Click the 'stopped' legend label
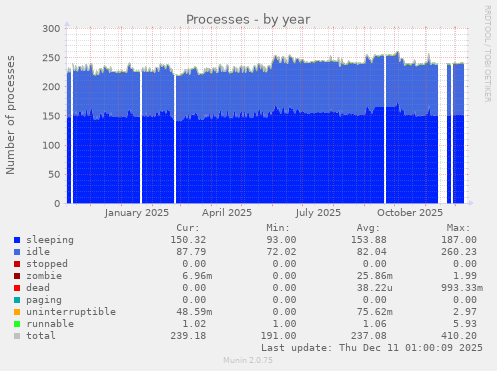This screenshot has width=497, height=371. coord(47,264)
